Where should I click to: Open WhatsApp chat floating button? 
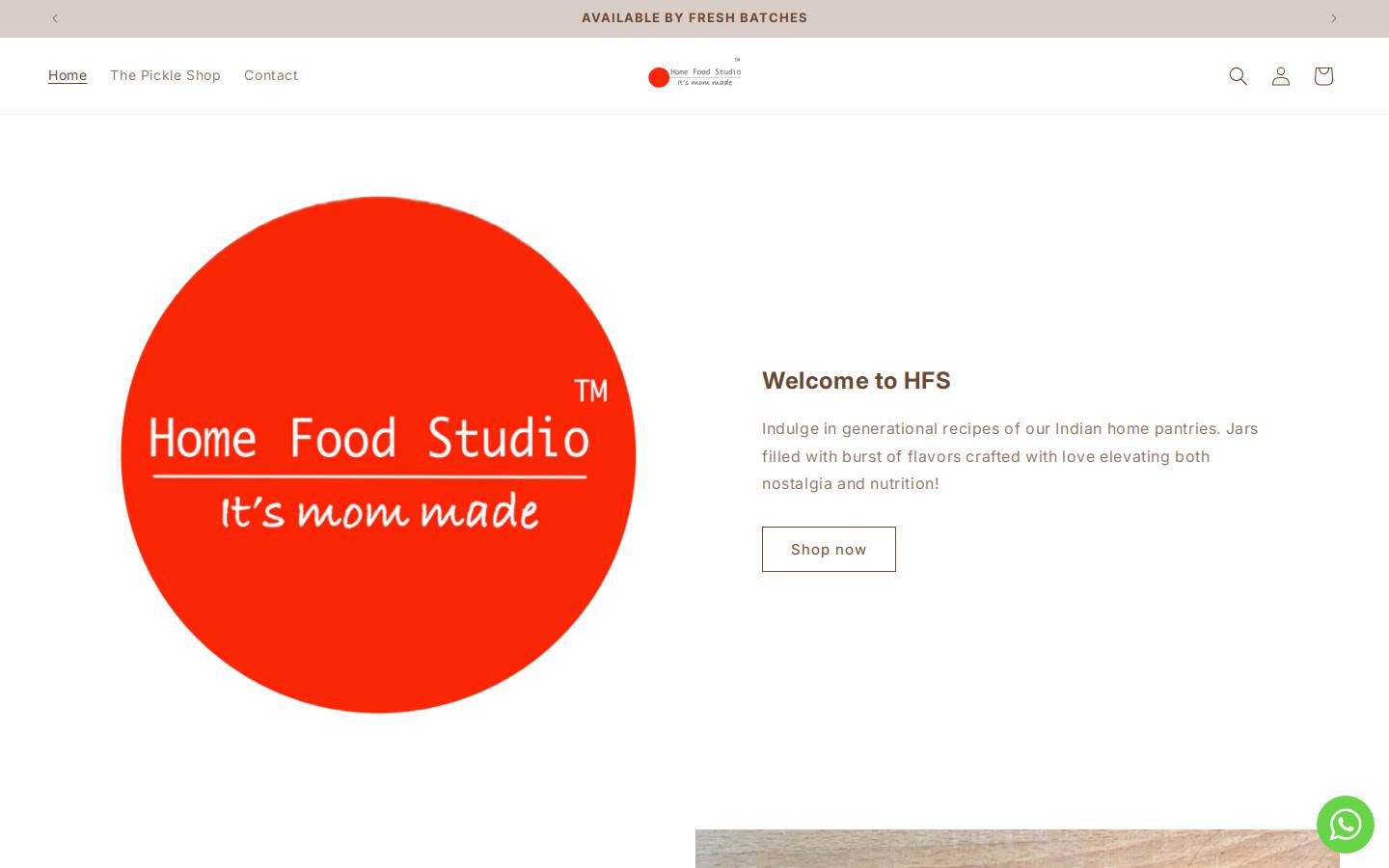1345,824
